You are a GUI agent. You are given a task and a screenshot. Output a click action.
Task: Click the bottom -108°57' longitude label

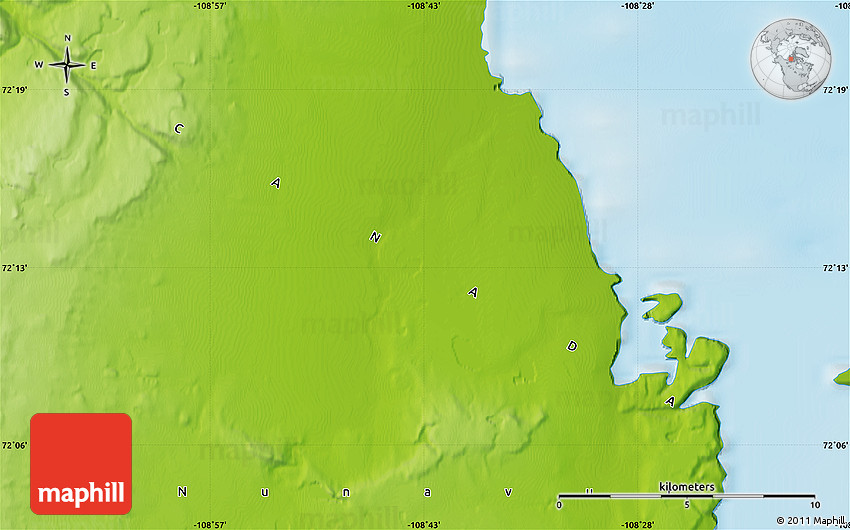pos(211,524)
